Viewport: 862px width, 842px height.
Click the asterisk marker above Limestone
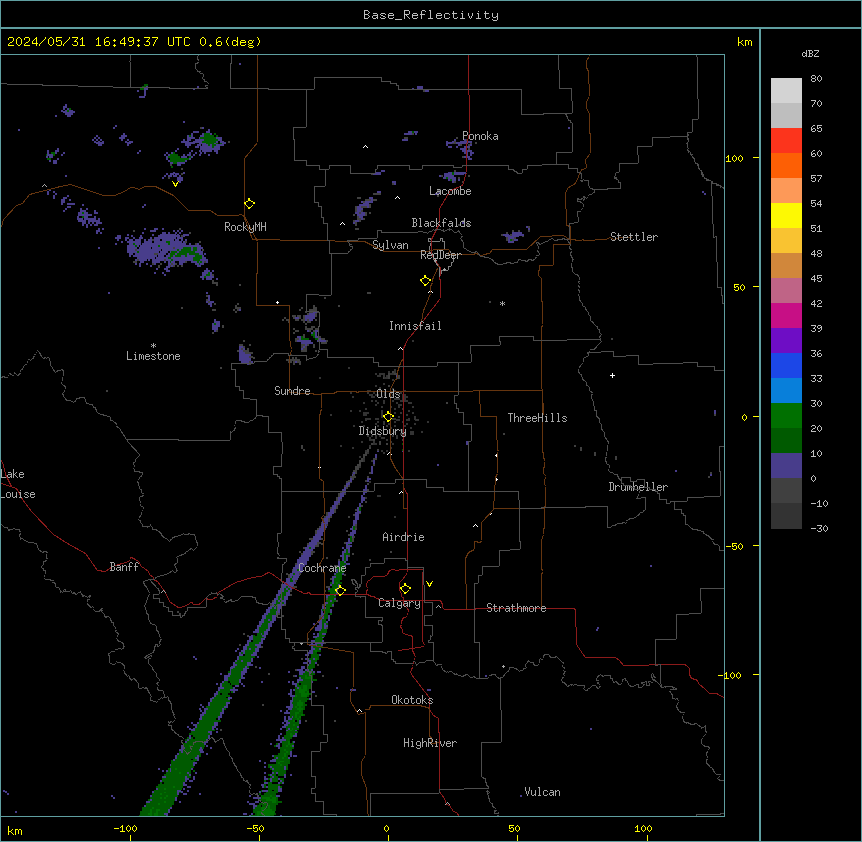tap(153, 346)
